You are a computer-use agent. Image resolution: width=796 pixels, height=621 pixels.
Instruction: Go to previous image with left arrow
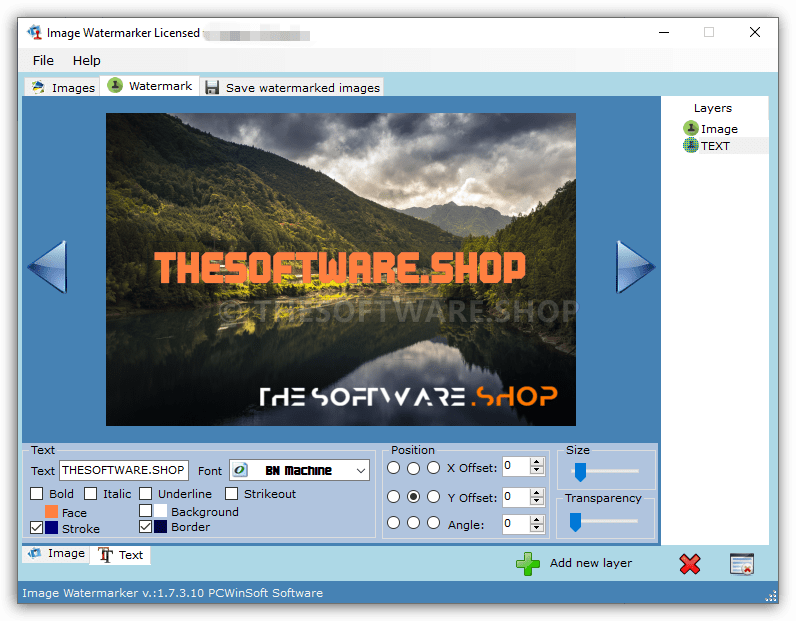tap(49, 267)
